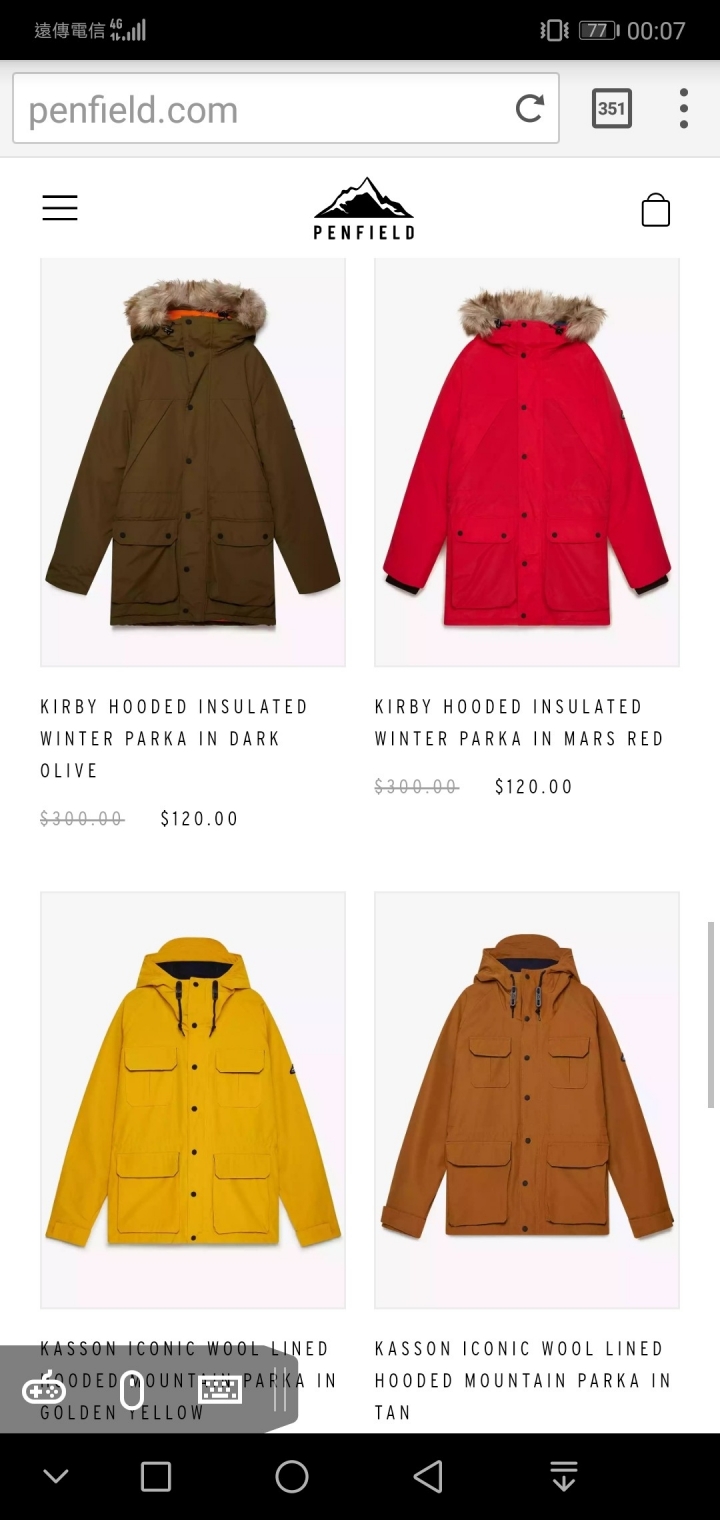The height and width of the screenshot is (1520, 720).
Task: Open Kirby Parka in Dark Olive image
Action: point(193,462)
